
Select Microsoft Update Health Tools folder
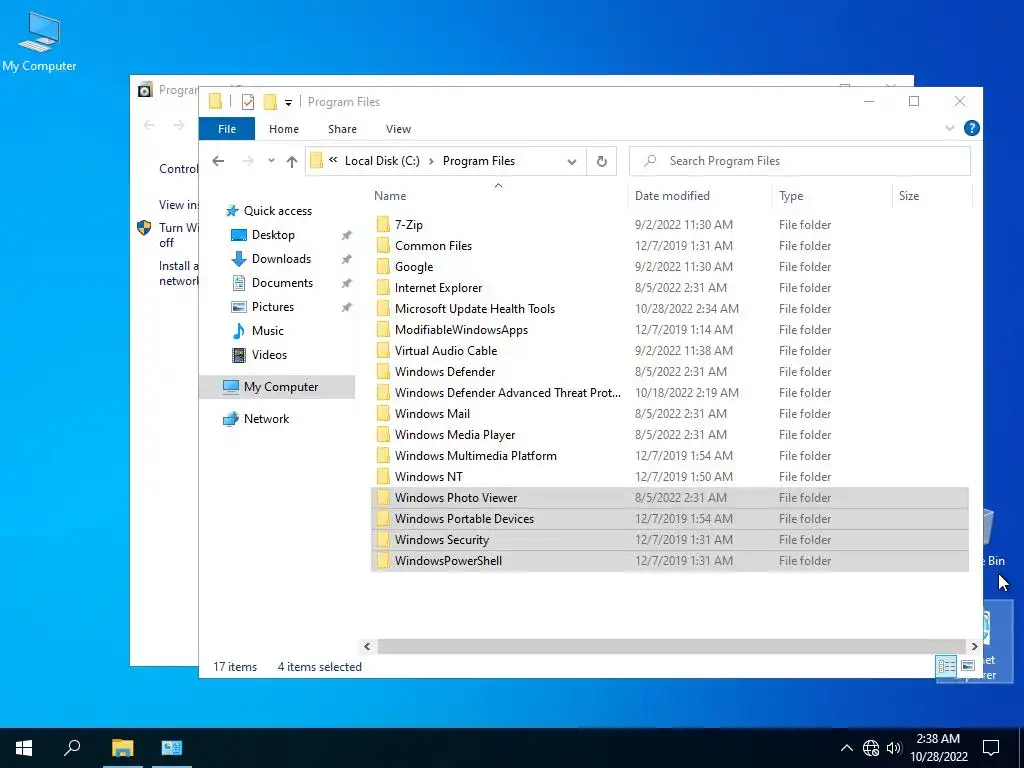tap(475, 308)
